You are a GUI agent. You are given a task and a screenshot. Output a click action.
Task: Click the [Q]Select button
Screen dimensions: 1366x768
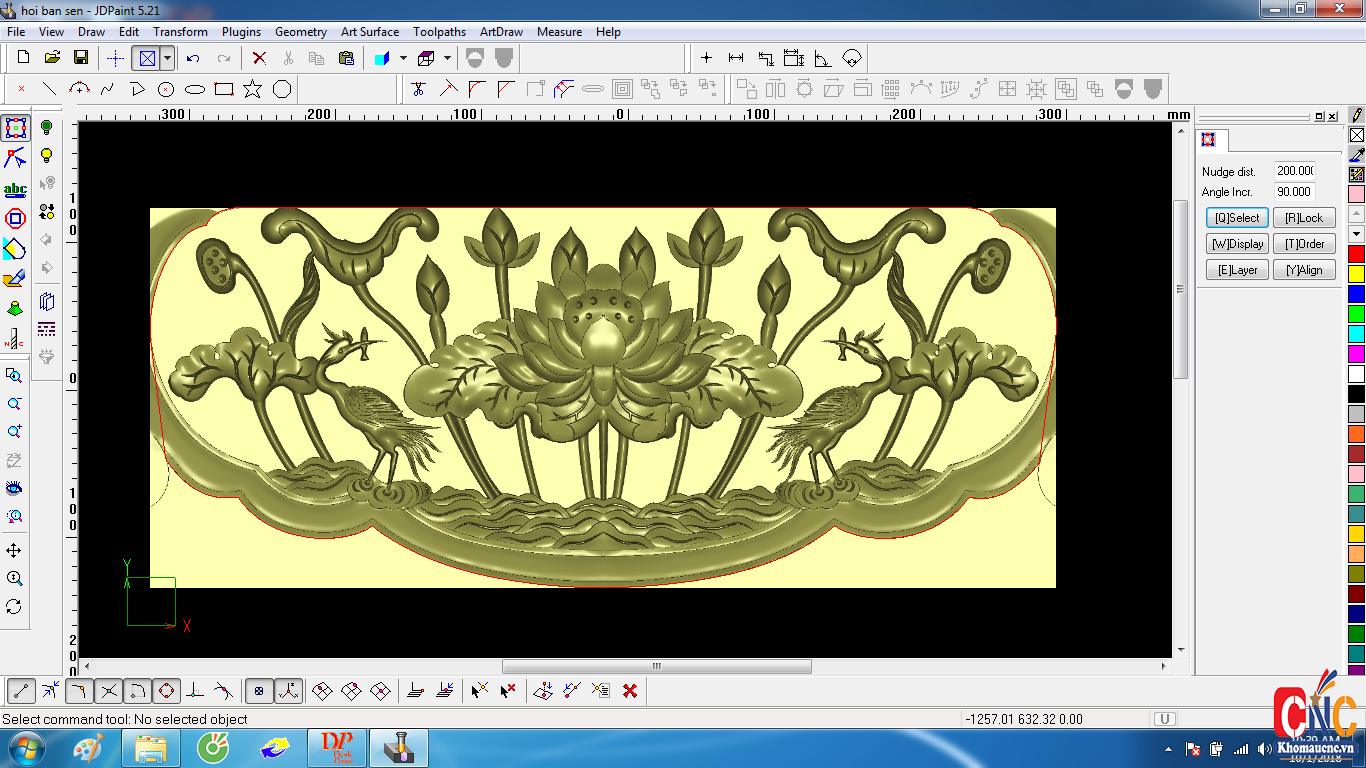[1237, 218]
